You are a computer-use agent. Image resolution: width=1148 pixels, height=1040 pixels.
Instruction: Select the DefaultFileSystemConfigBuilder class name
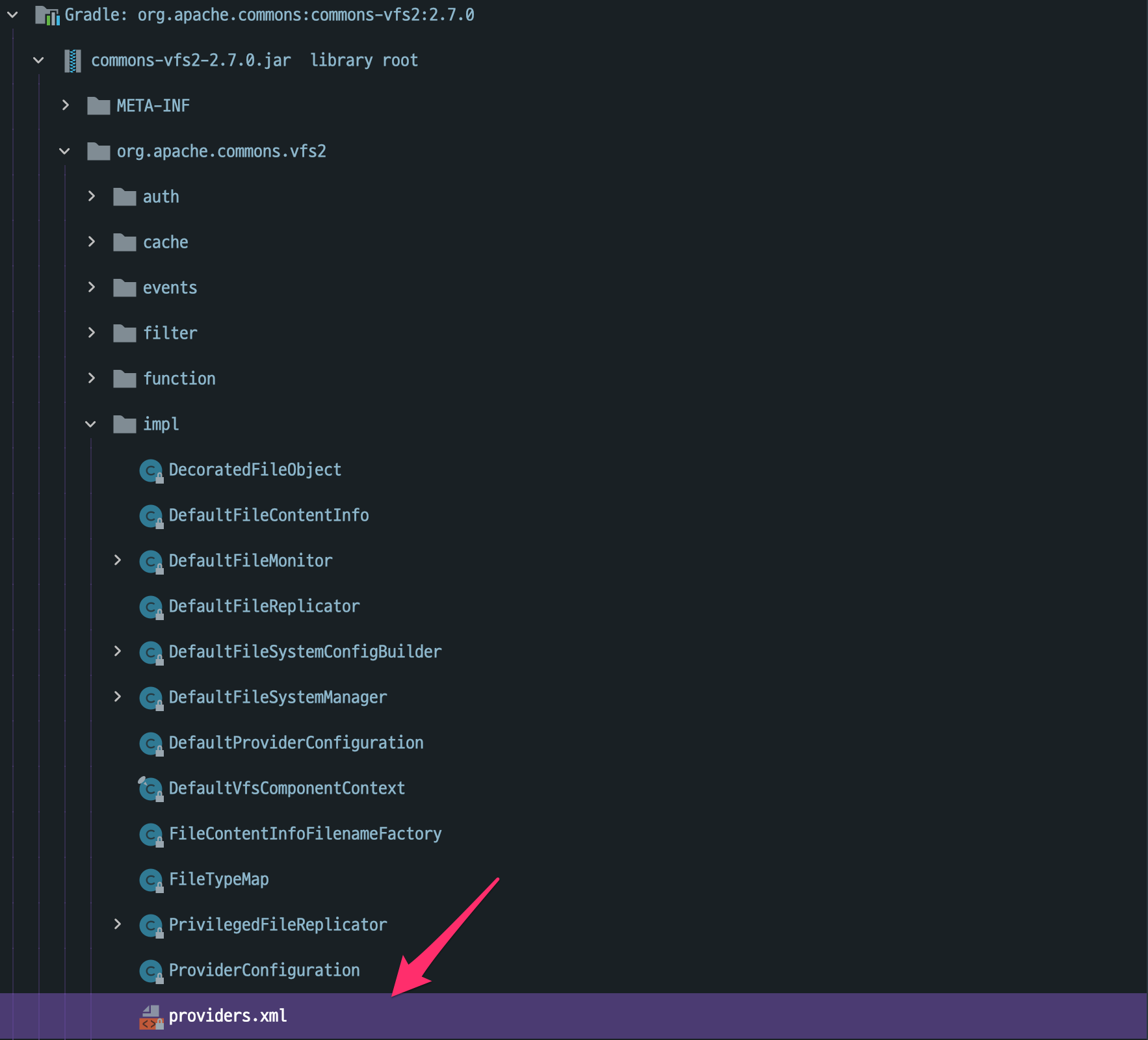pyautogui.click(x=305, y=651)
